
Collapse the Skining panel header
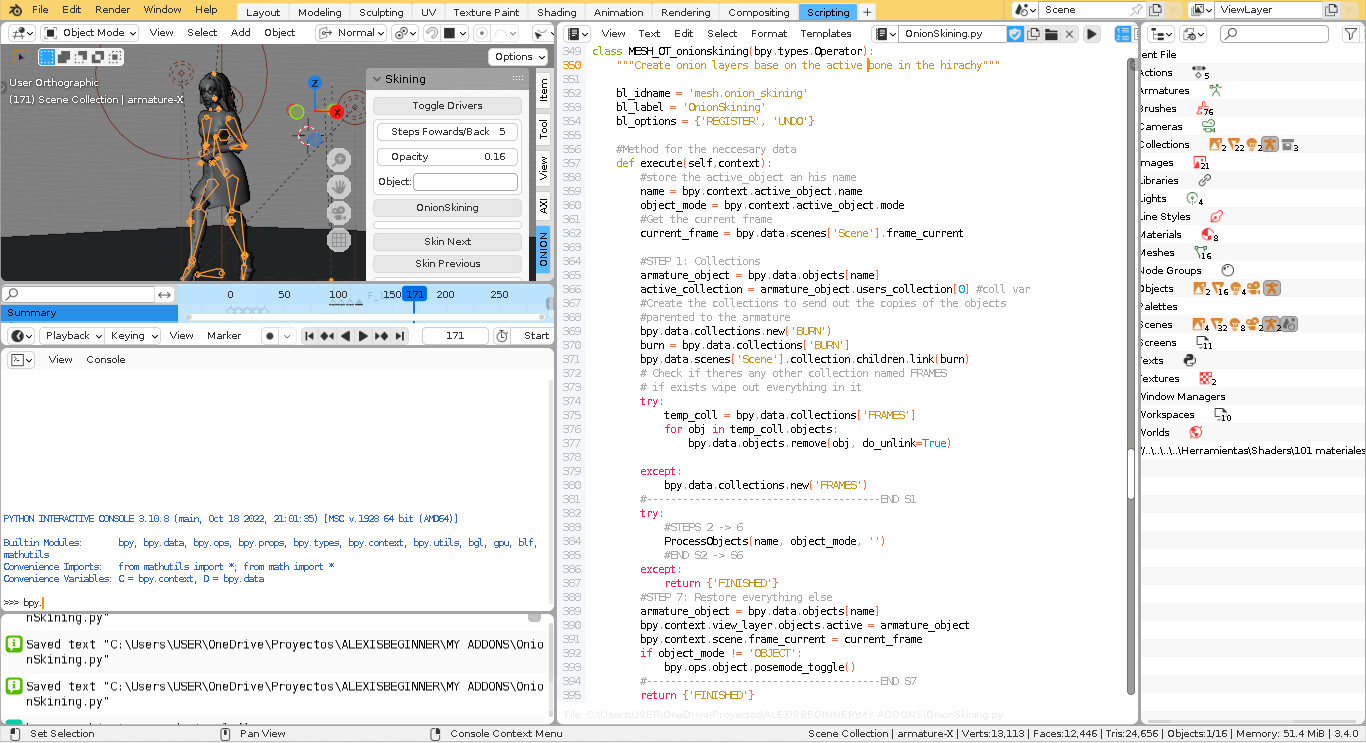[x=378, y=79]
